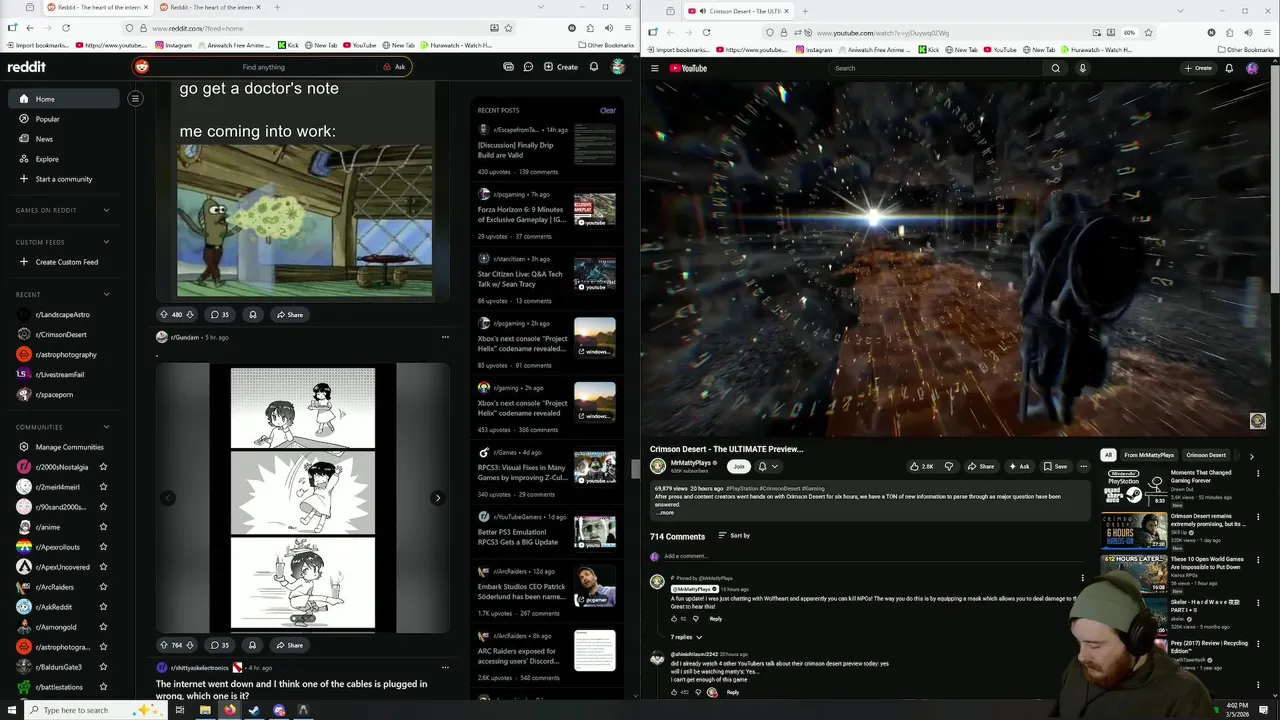Open Sort by comments dropdown
1280x720 pixels.
click(734, 536)
